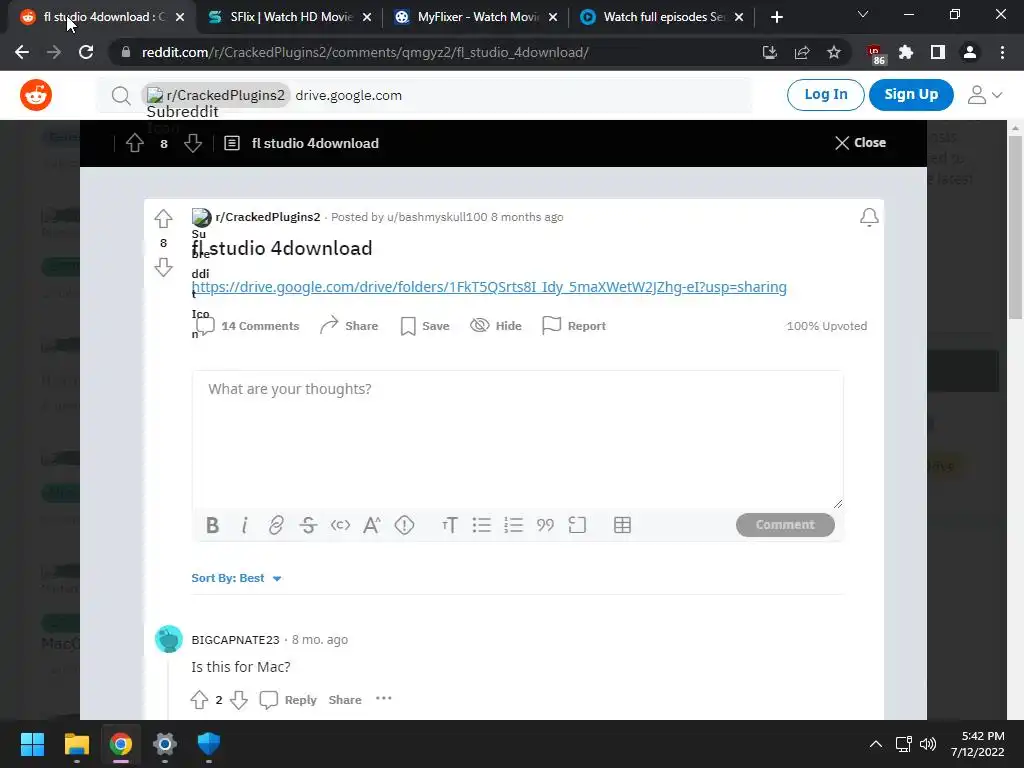This screenshot has height=768, width=1024.
Task: Reply to BIGCAPNATE23's comment
Action: point(288,700)
